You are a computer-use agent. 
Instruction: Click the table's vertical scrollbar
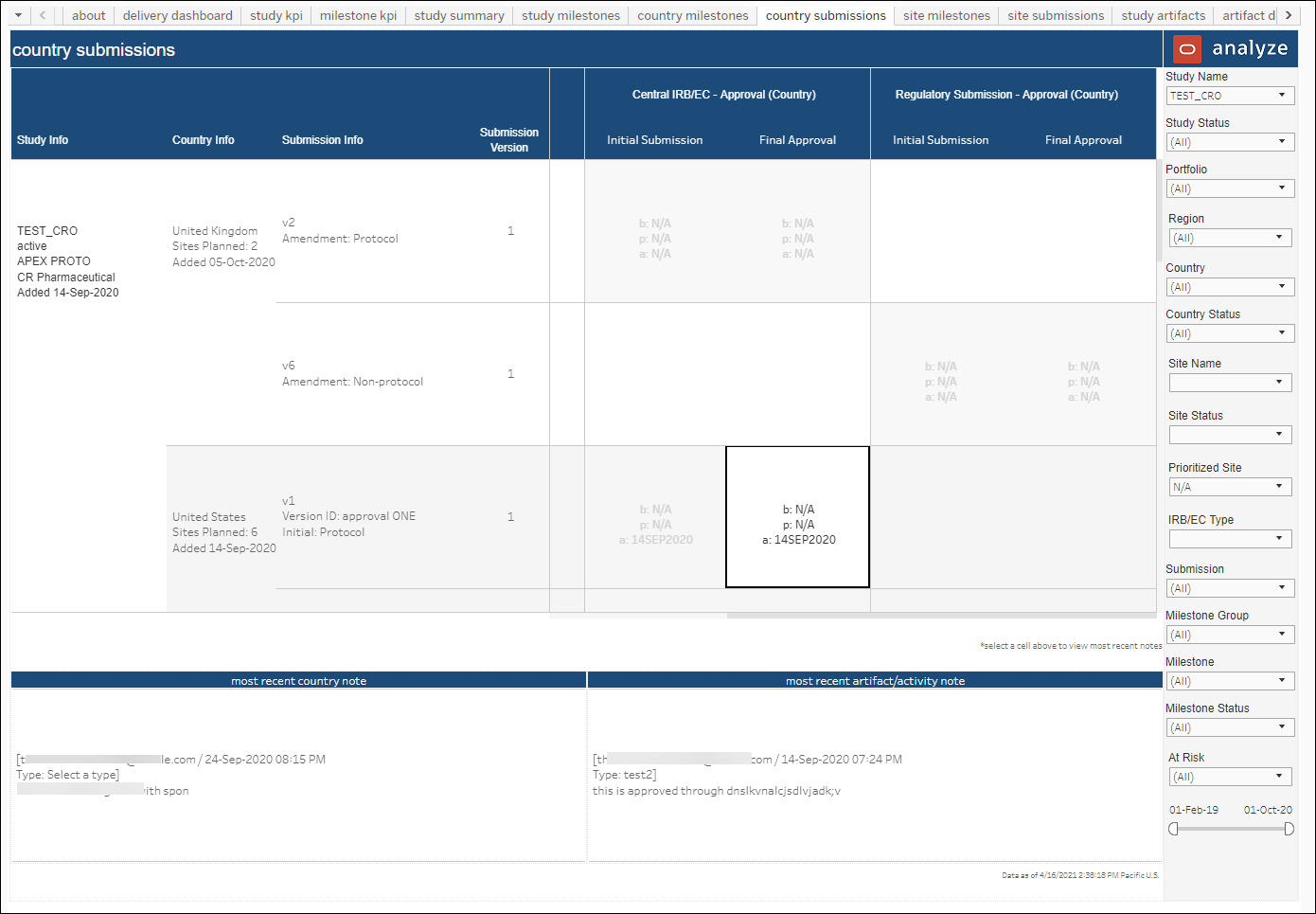point(1159,210)
